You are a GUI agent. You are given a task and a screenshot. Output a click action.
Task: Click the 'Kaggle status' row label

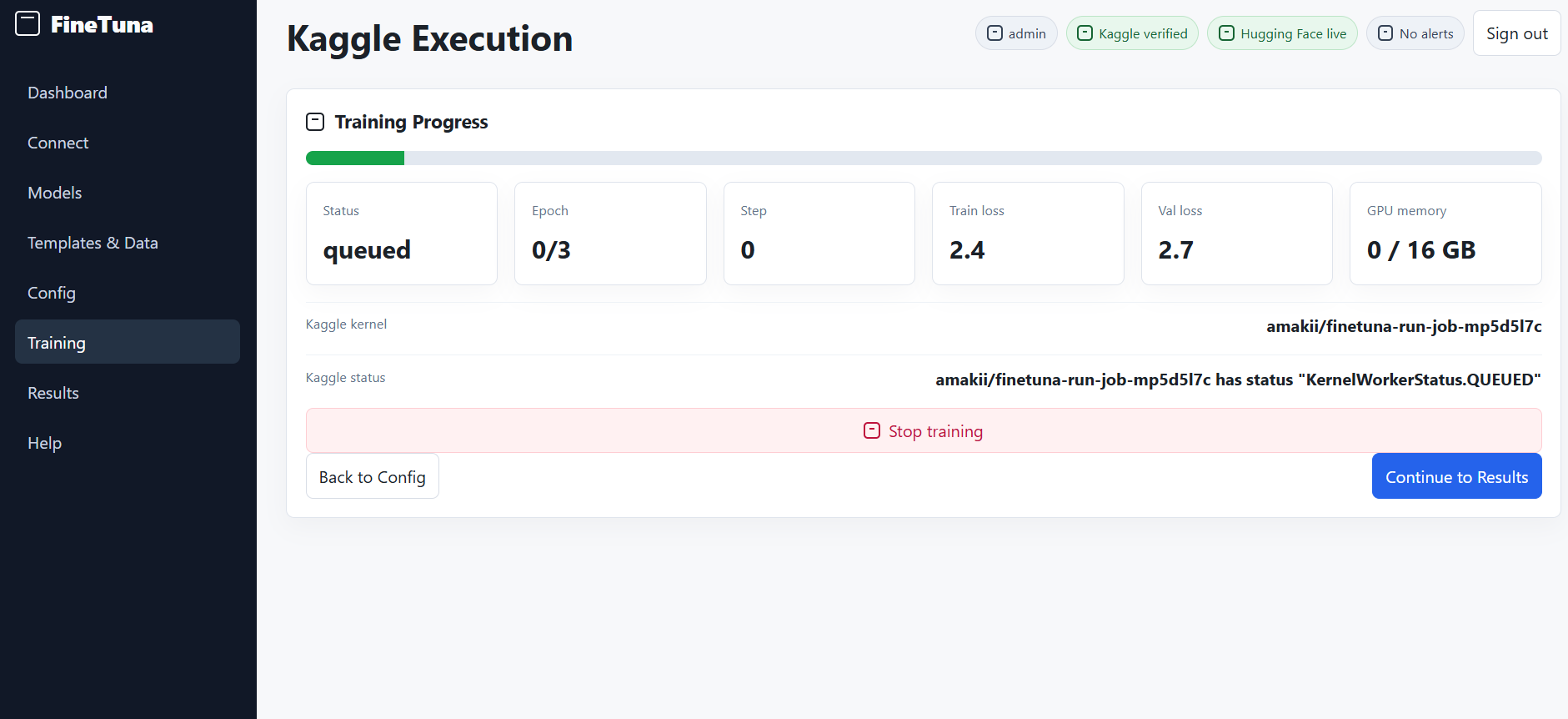coord(345,378)
